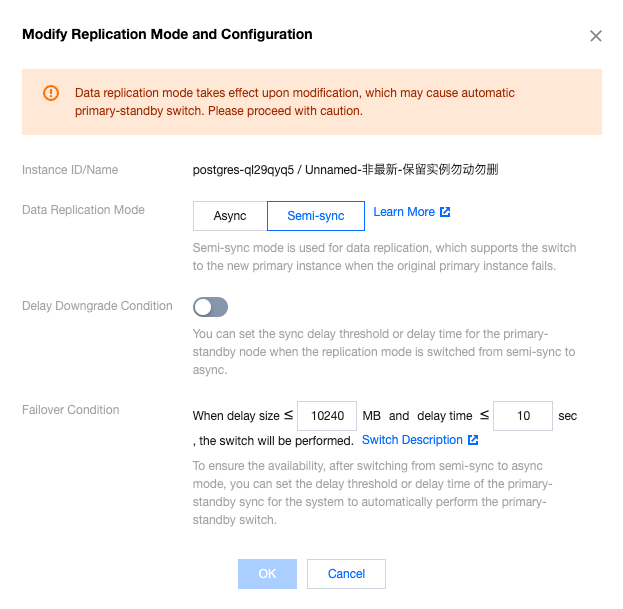The height and width of the screenshot is (609, 623).
Task: Click the Delay Downgrade Condition label
Action: coord(97,306)
